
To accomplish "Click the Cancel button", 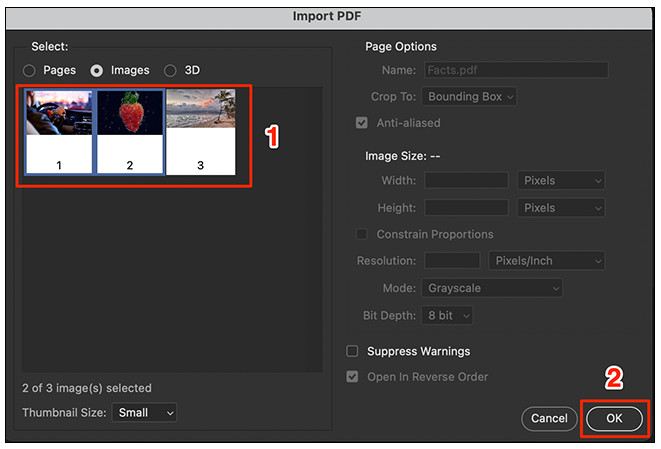I will pyautogui.click(x=549, y=418).
